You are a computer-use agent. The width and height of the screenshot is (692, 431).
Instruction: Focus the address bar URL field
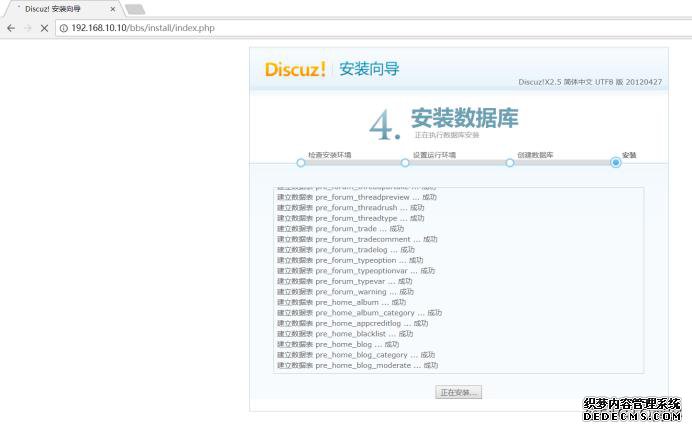point(375,28)
